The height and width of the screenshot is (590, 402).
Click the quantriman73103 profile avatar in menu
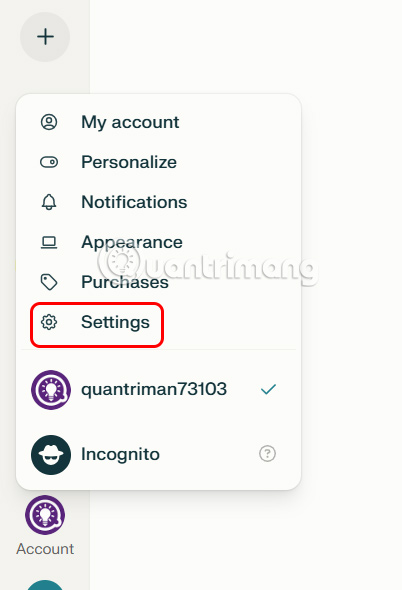(51, 389)
